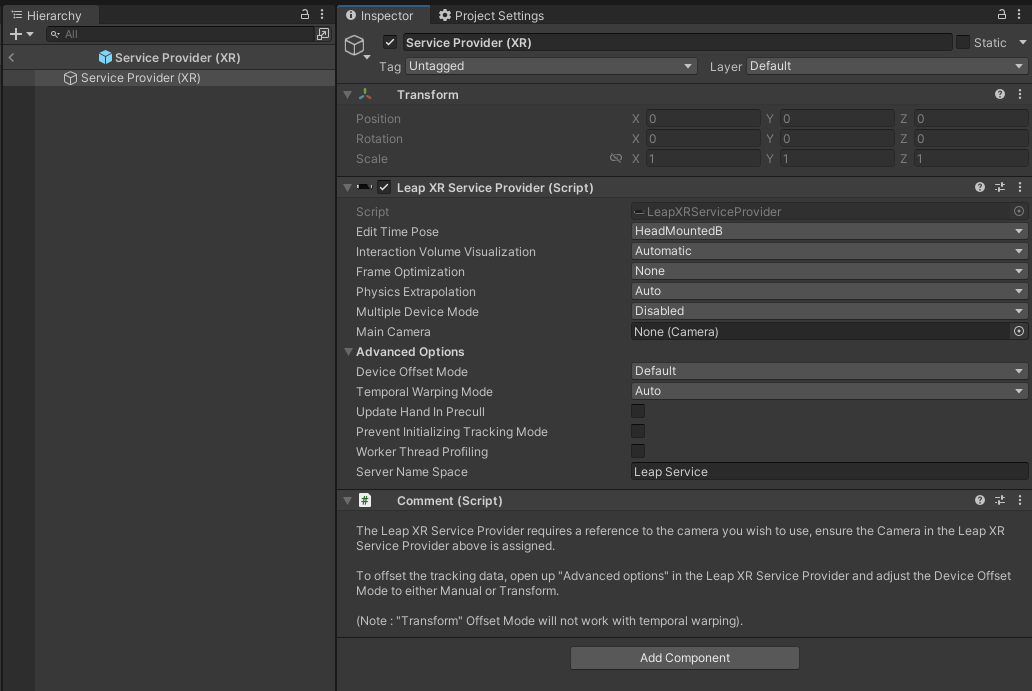
Task: Open the Hierarchy panel options menu
Action: 322,14
